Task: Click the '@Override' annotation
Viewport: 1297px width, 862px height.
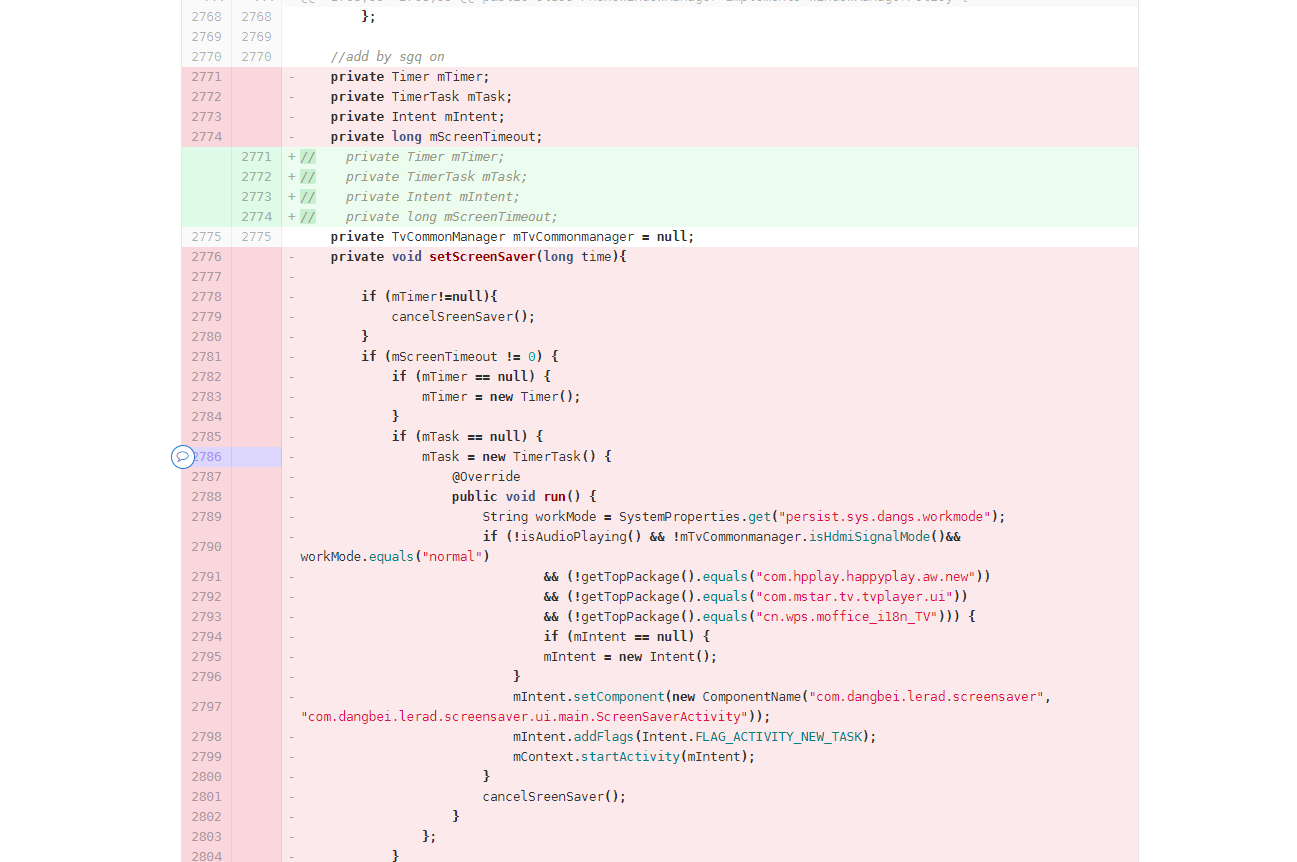Action: tap(486, 477)
